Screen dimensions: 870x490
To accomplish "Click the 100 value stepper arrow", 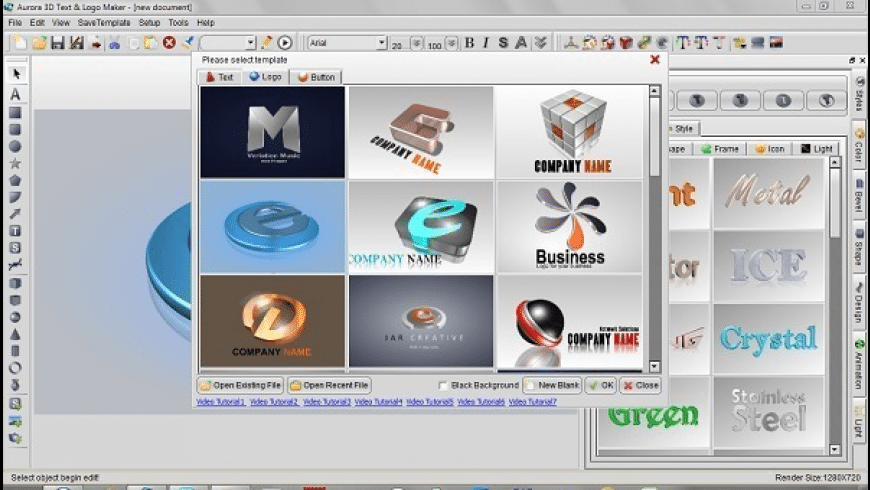I will click(452, 43).
